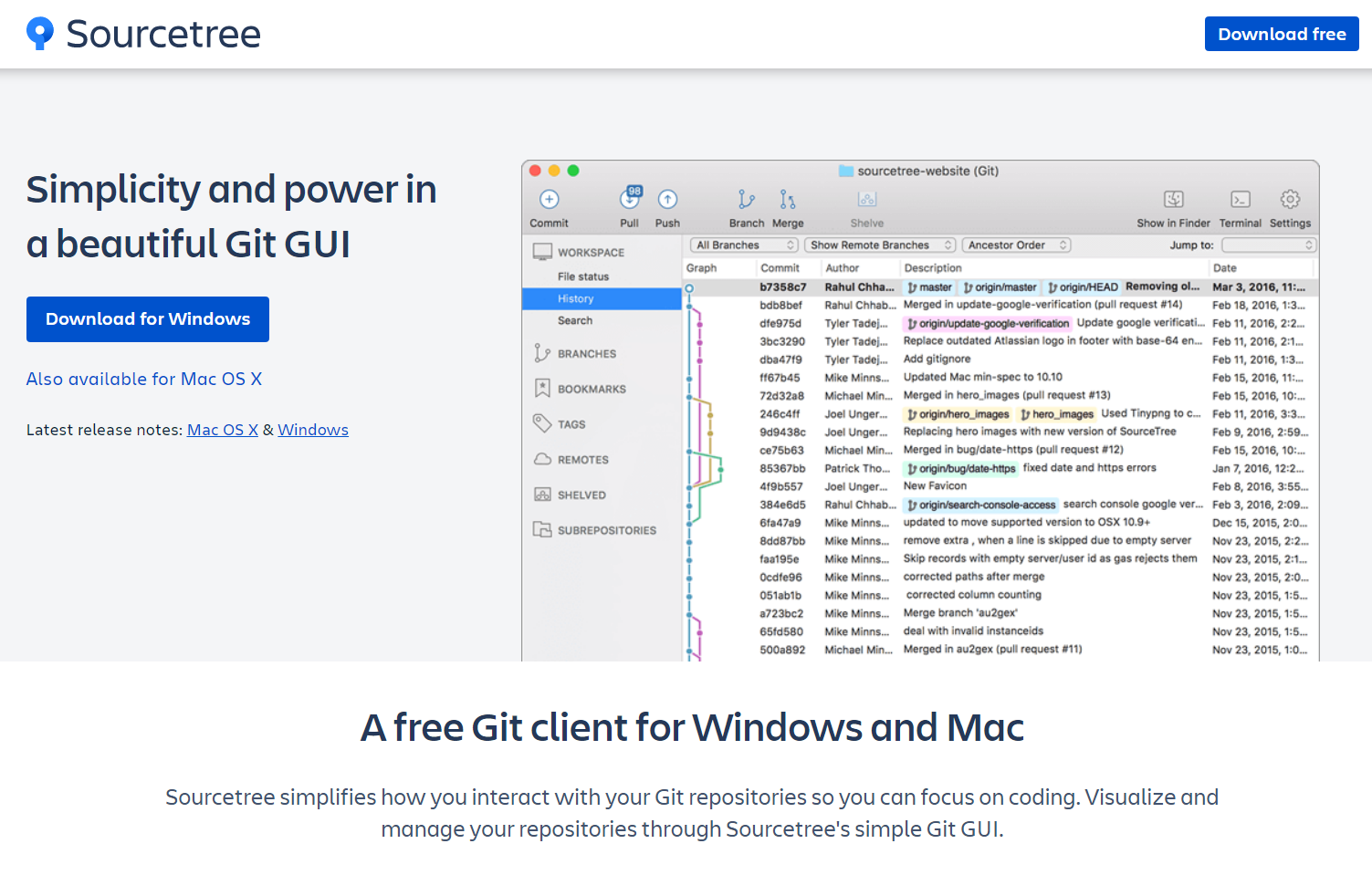Click the master branch label

tap(929, 287)
